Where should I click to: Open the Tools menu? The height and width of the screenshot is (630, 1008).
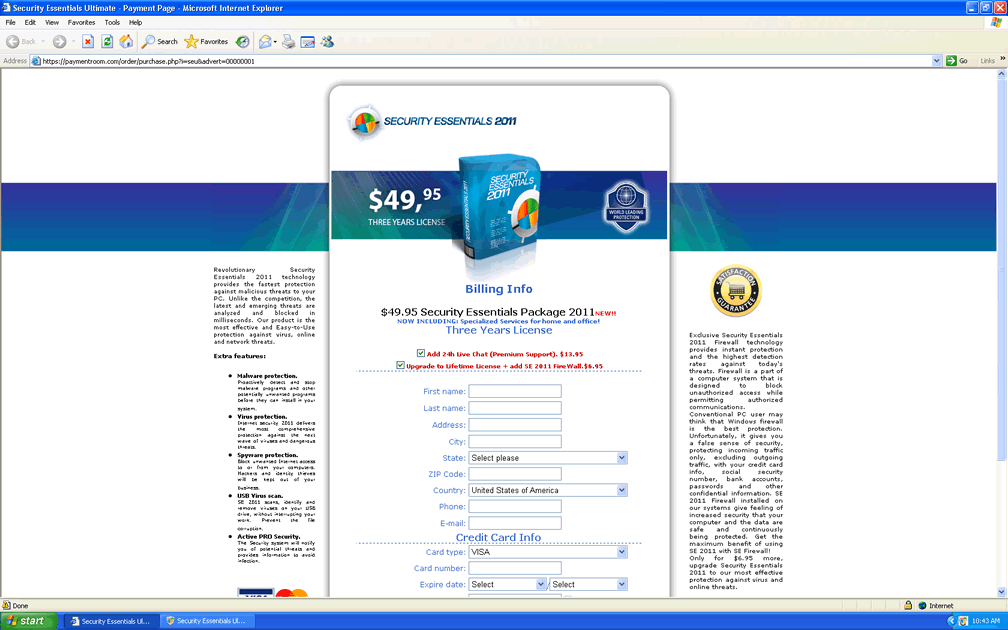pyautogui.click(x=112, y=22)
